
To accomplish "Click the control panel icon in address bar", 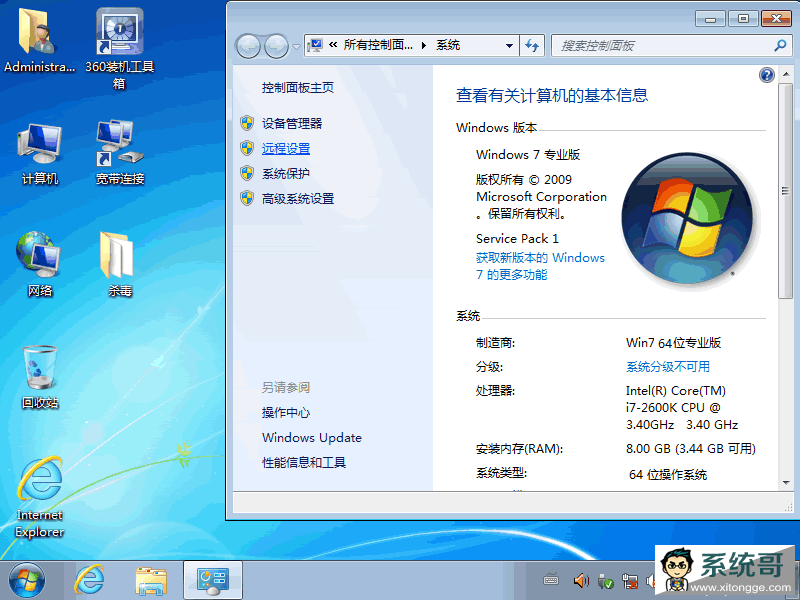I will click(315, 45).
